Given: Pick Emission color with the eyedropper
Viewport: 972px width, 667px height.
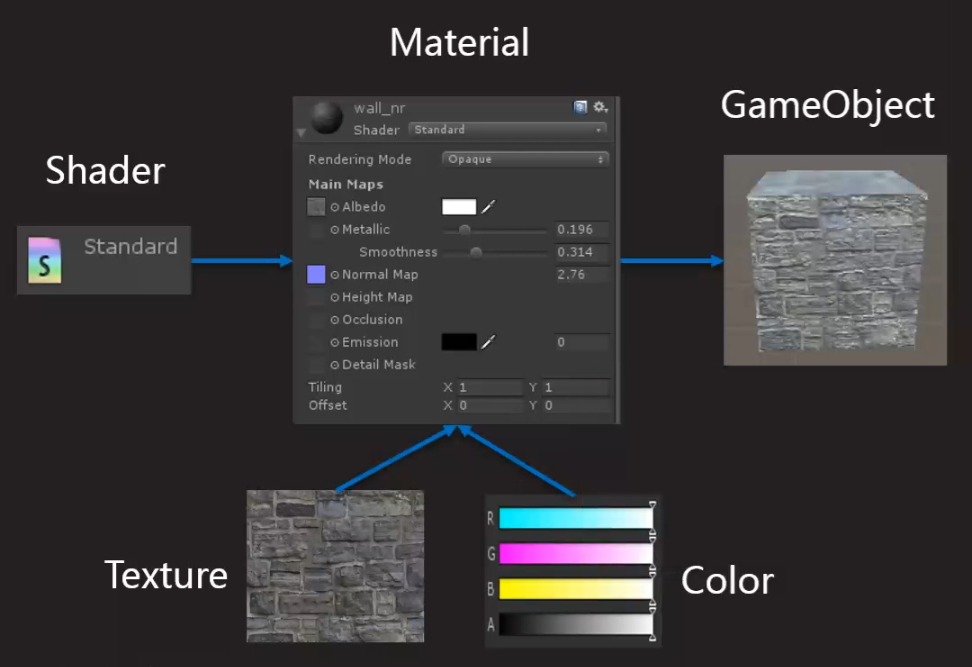Looking at the screenshot, I should pos(488,342).
